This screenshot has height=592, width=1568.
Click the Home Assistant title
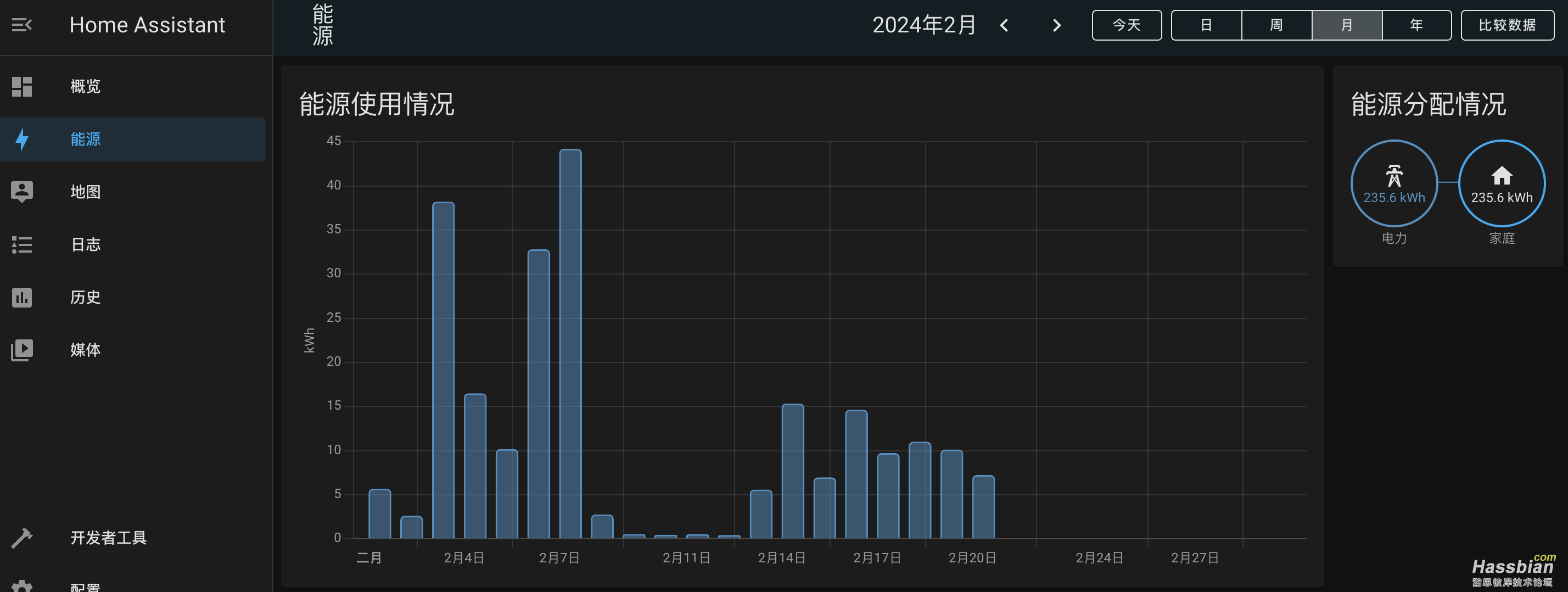[147, 25]
